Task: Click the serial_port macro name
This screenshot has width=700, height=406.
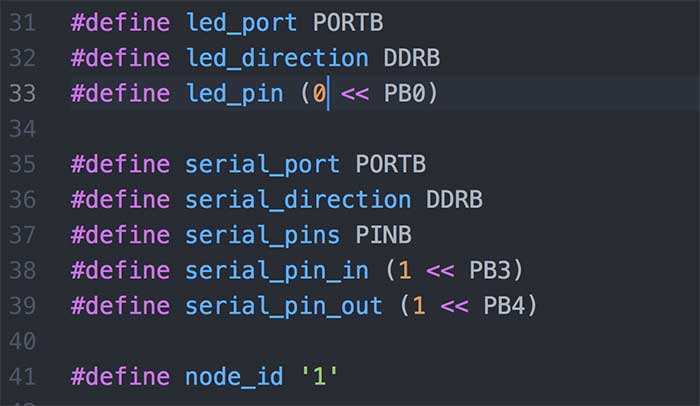Action: tap(262, 164)
